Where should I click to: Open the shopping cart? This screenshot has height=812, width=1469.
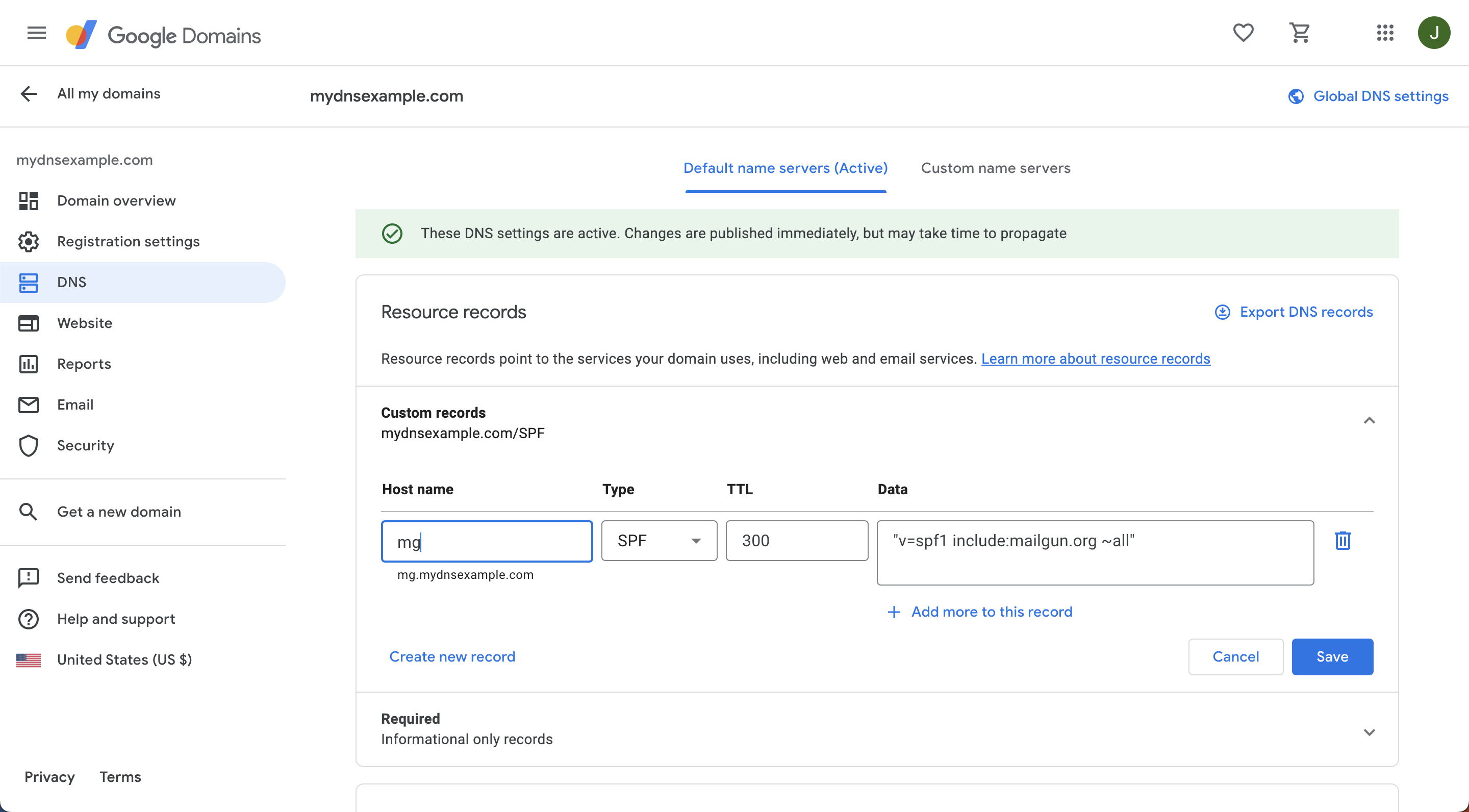coord(1300,33)
